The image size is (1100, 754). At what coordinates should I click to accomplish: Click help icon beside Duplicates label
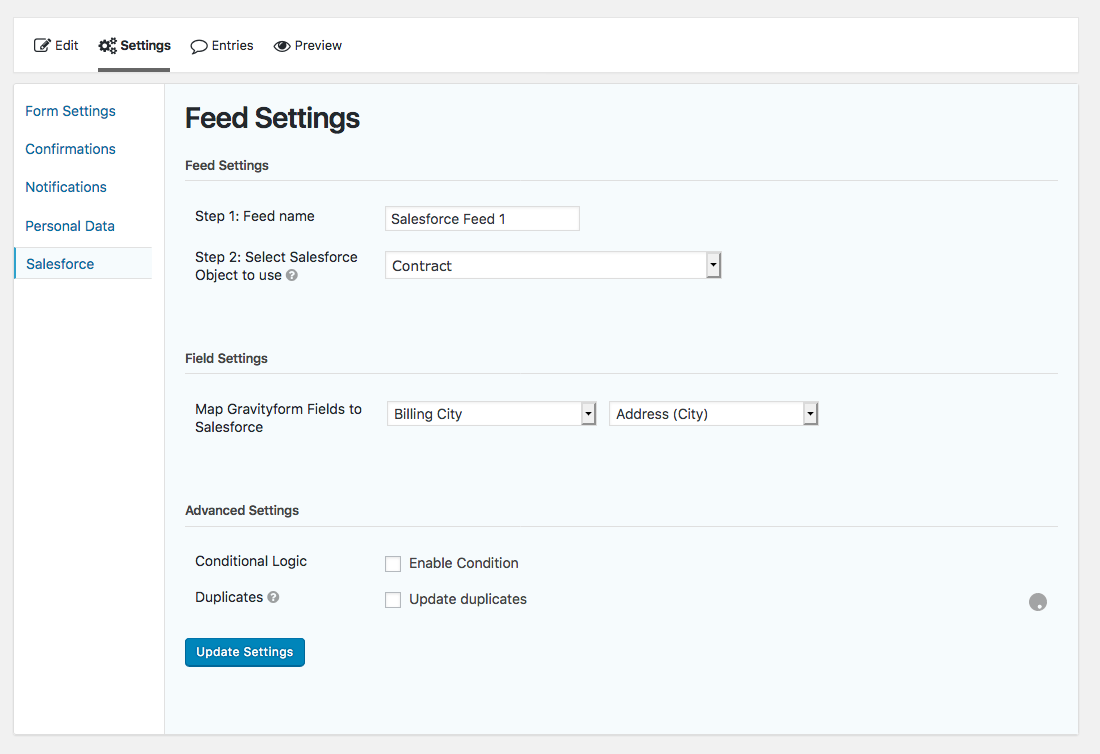pos(273,597)
